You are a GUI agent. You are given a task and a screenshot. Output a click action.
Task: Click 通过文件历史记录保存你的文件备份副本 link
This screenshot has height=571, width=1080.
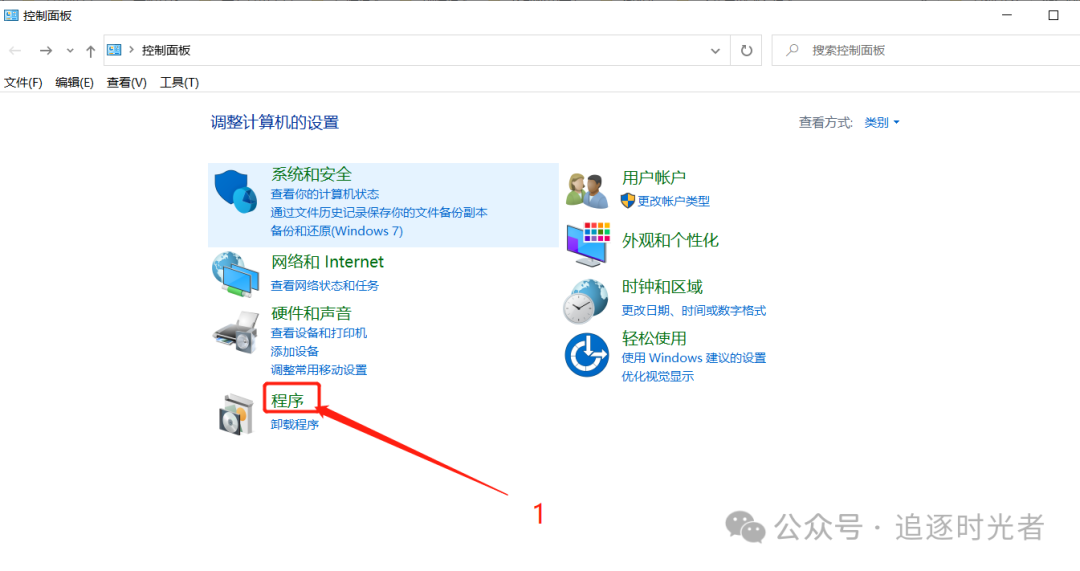pyautogui.click(x=379, y=212)
